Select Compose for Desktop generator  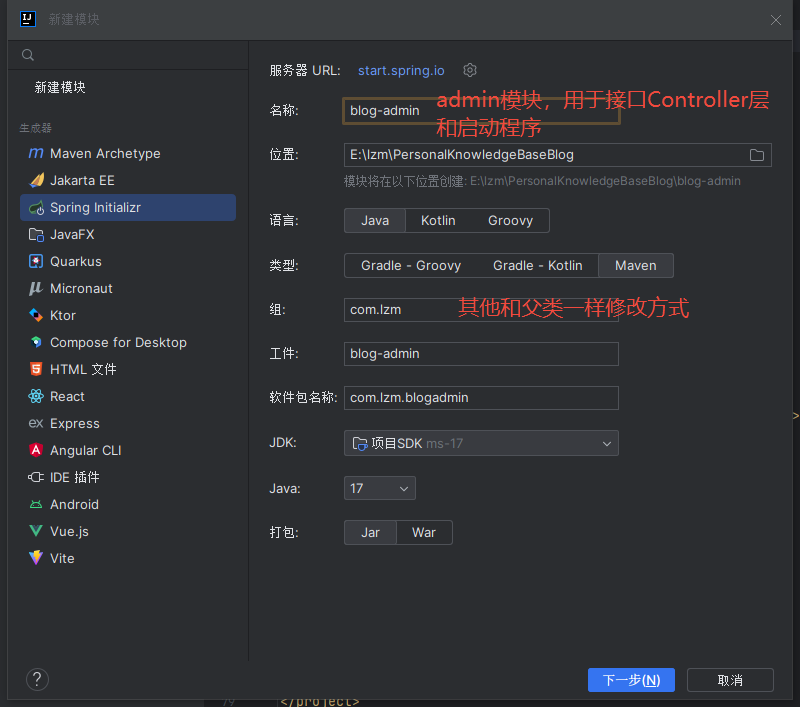[x=128, y=343]
